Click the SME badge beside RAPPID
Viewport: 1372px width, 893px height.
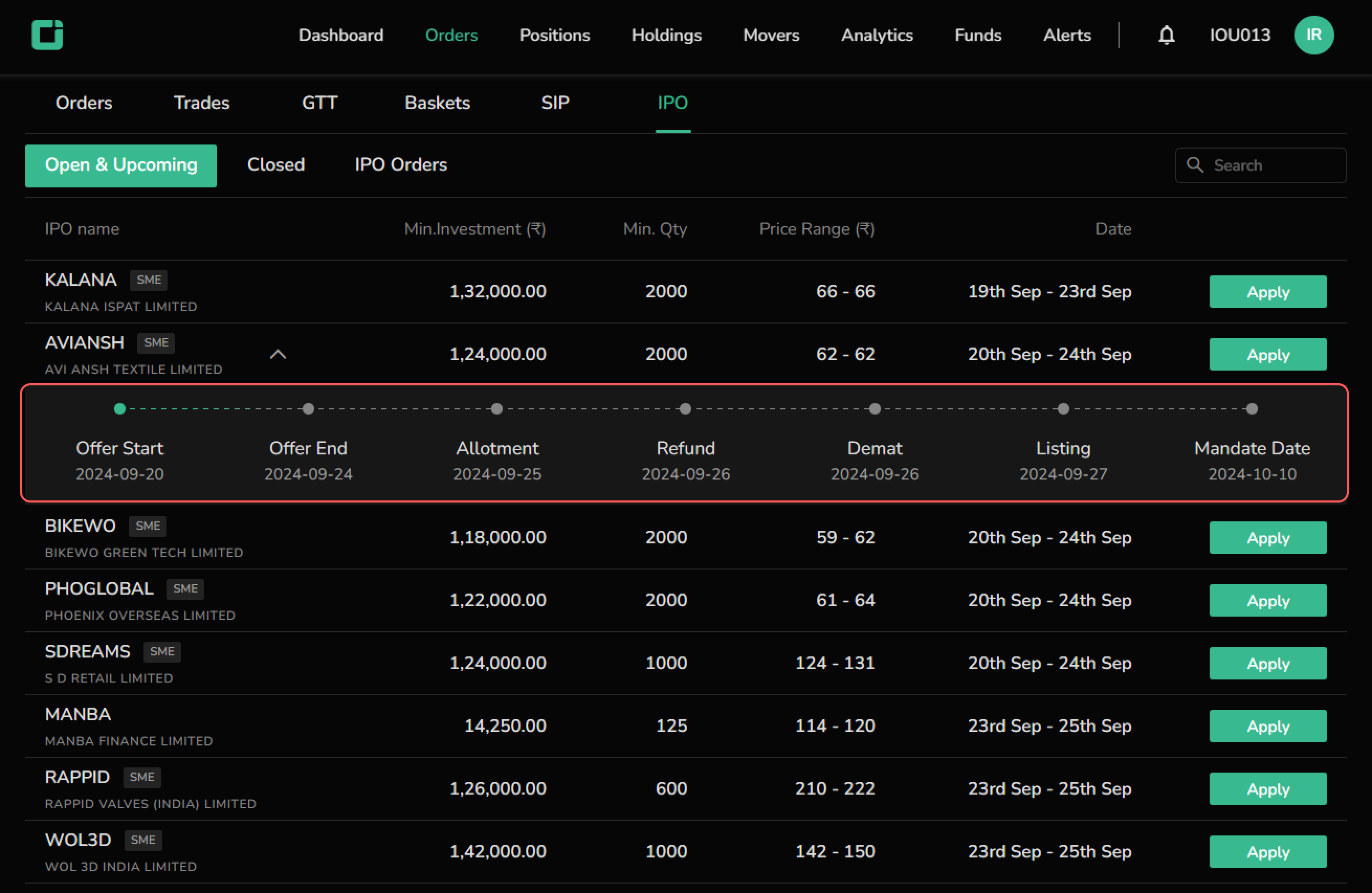(x=142, y=777)
